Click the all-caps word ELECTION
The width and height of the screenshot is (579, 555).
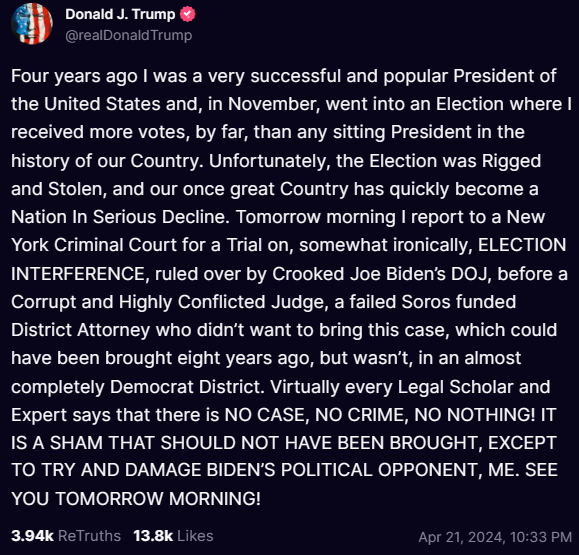(522, 245)
